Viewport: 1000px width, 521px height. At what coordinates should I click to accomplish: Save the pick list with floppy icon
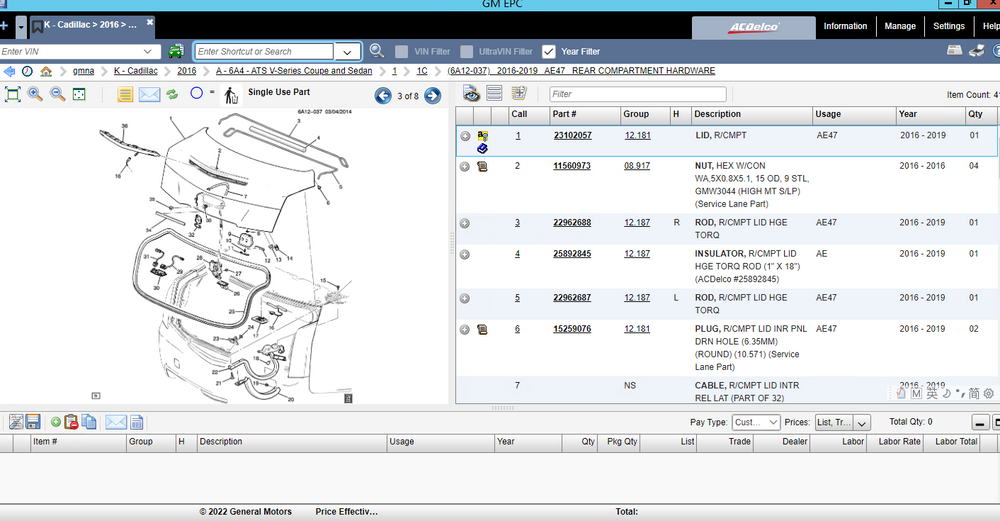coord(33,422)
